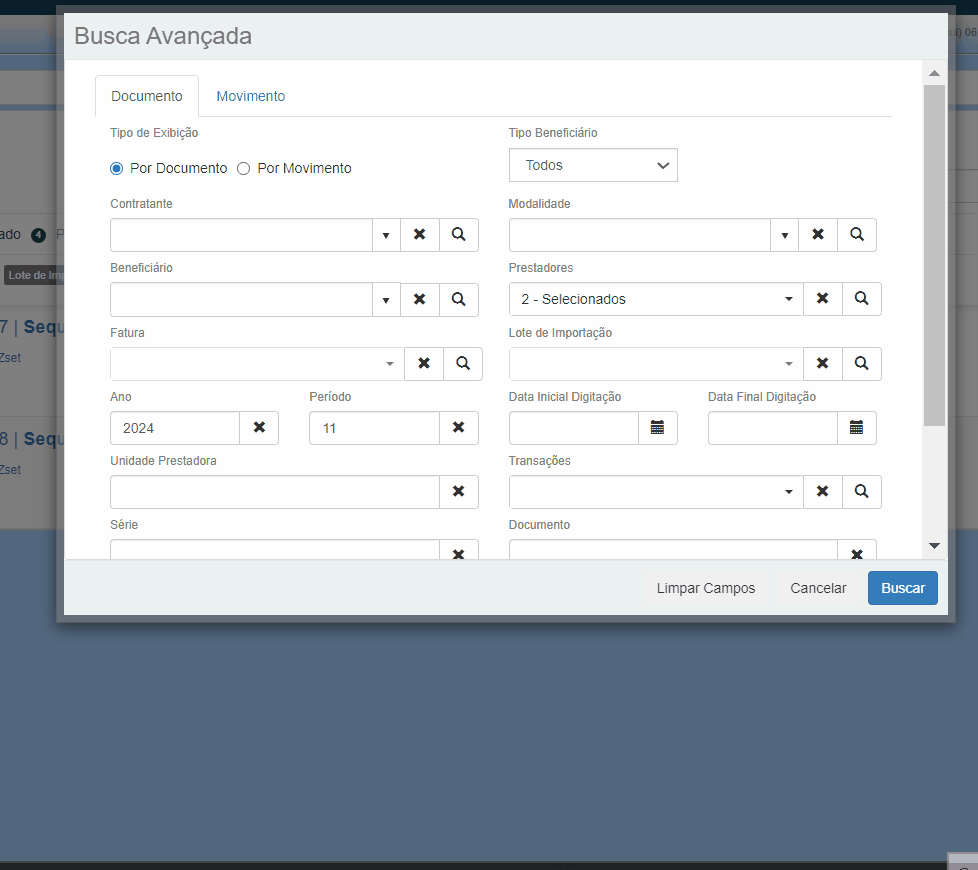Click the Buscar button
978x870 pixels.
point(902,588)
